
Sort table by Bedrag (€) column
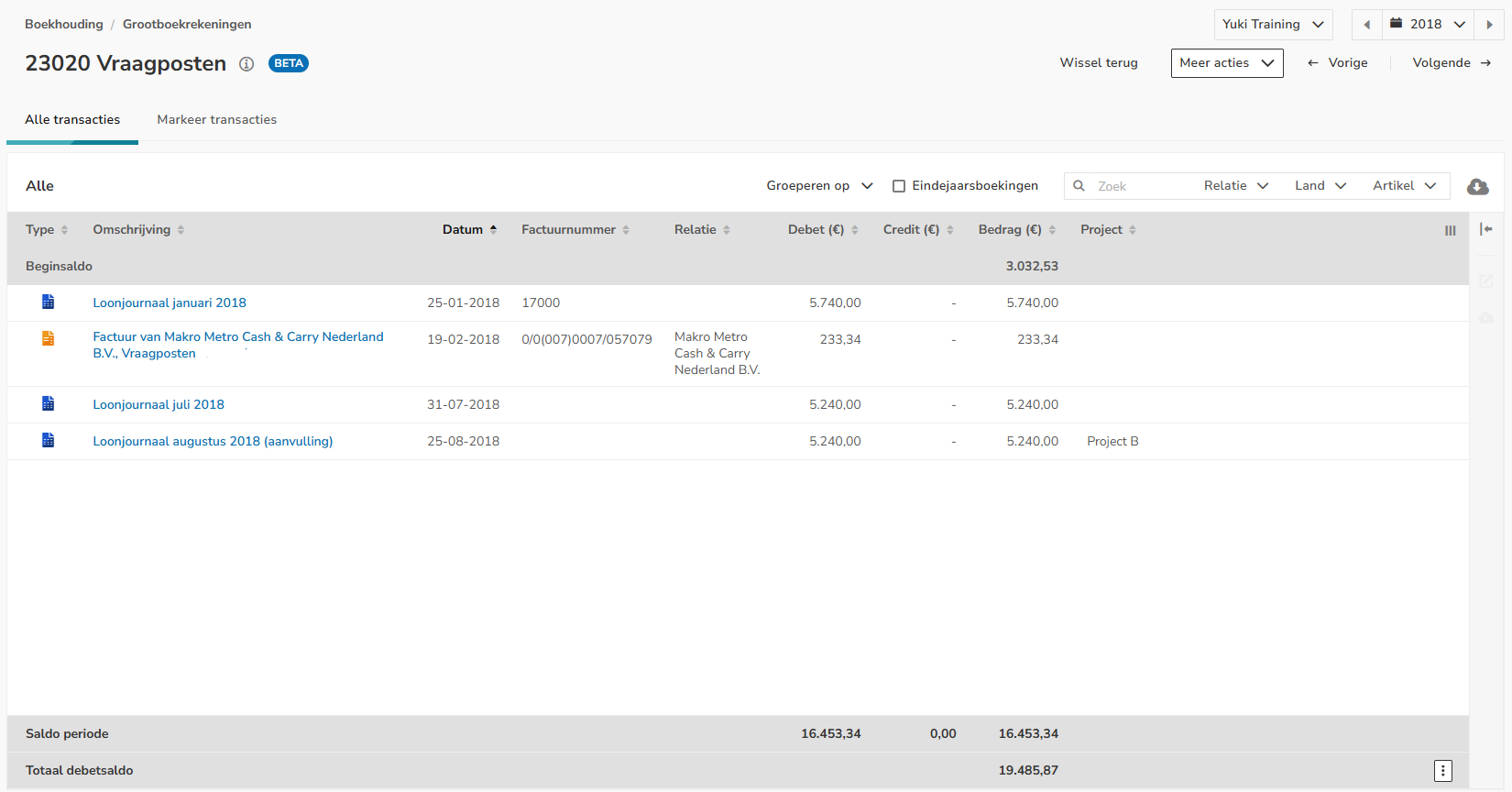point(1017,230)
